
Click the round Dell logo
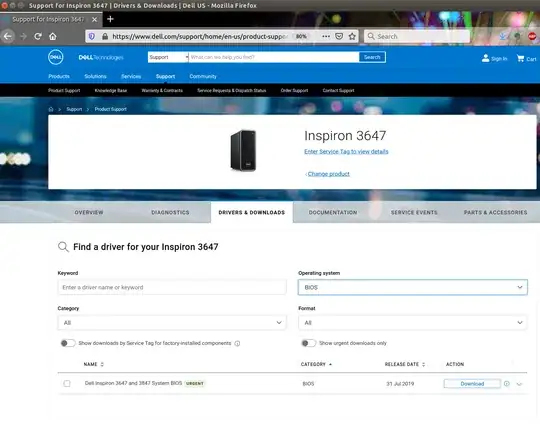click(x=55, y=57)
